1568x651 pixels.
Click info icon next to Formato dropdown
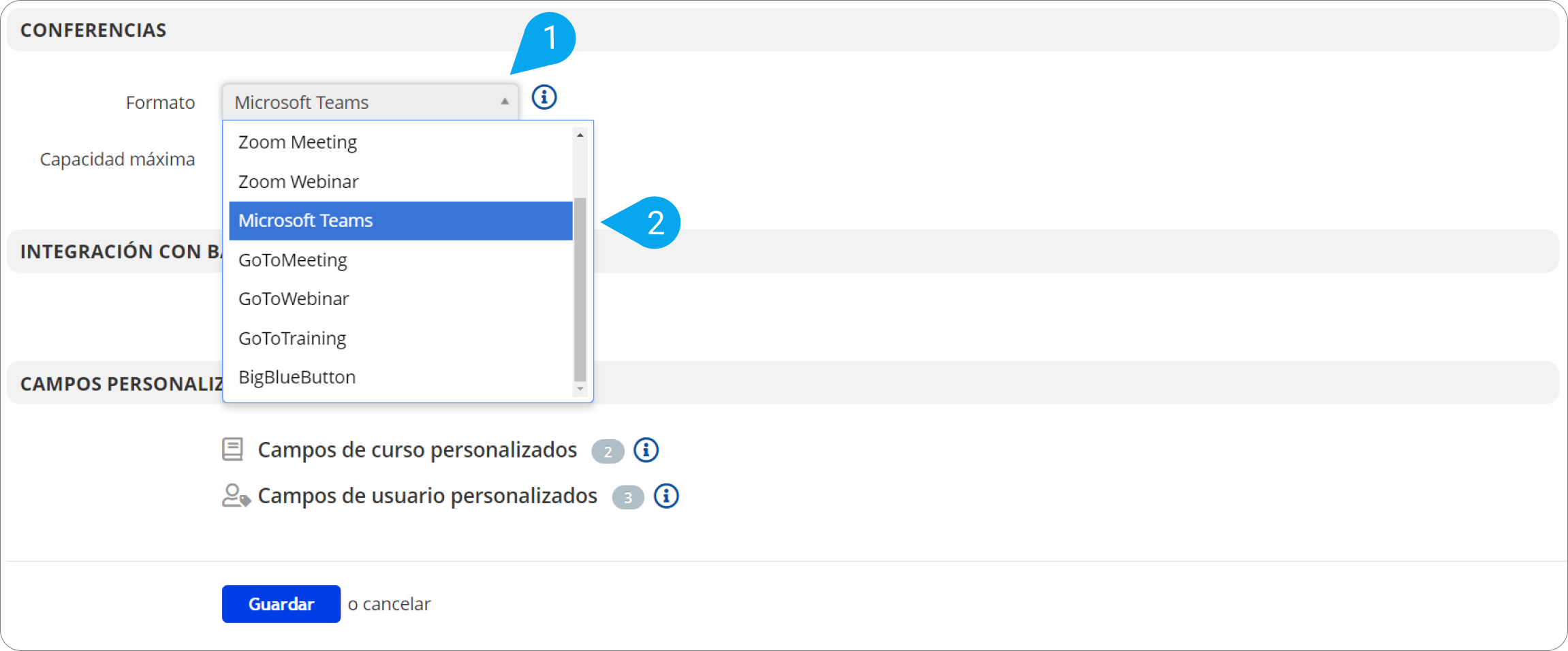[x=544, y=97]
